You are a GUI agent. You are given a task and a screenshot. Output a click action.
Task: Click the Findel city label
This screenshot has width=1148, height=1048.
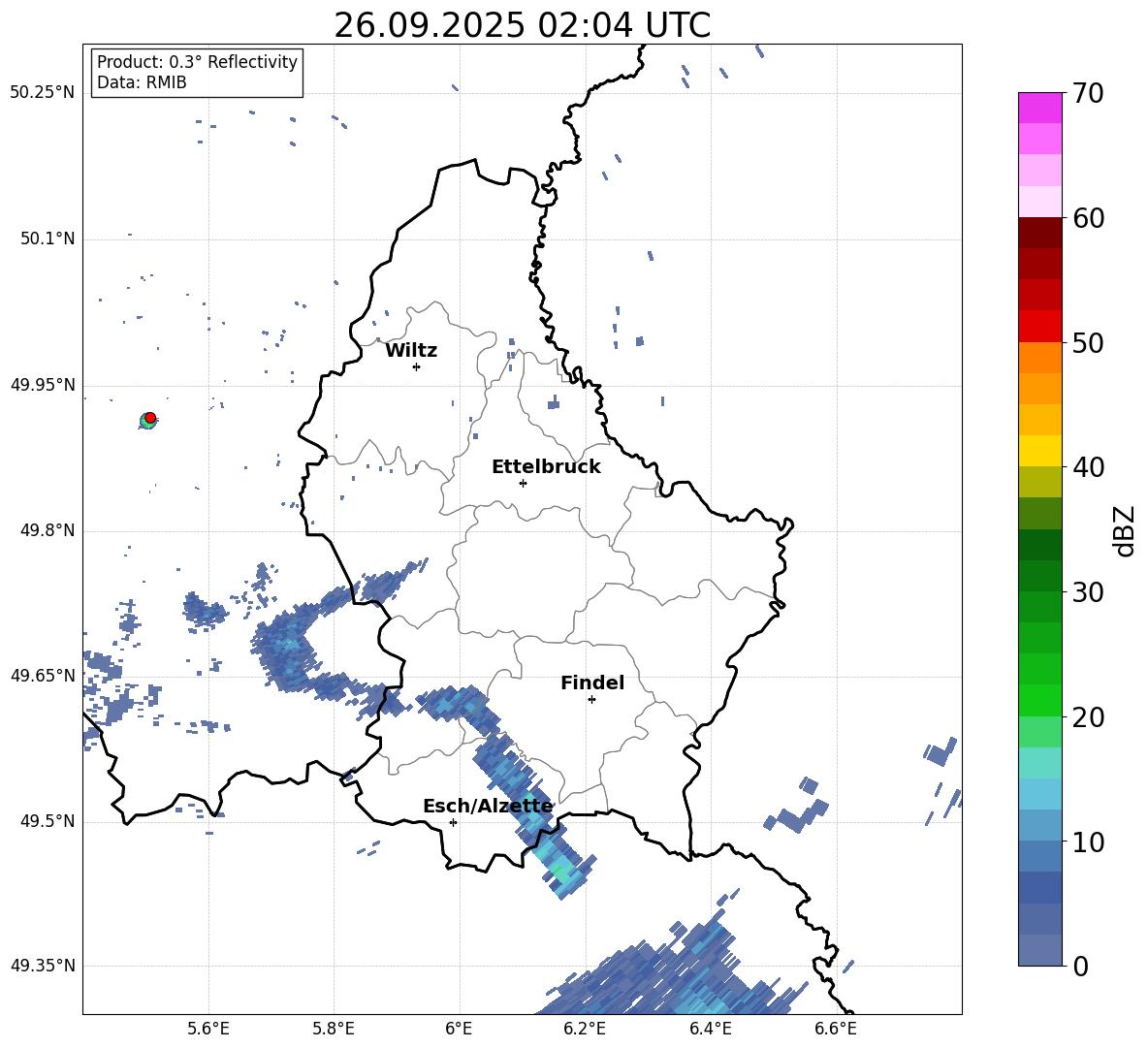pyautogui.click(x=592, y=683)
